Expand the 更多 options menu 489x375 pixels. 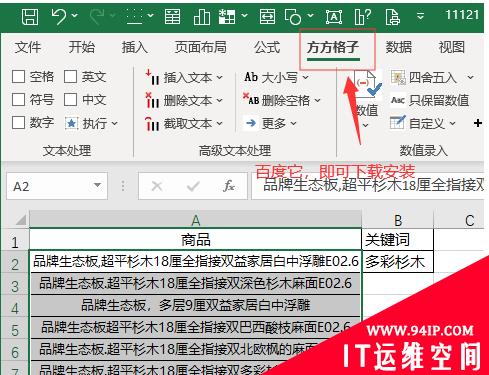[271, 123]
